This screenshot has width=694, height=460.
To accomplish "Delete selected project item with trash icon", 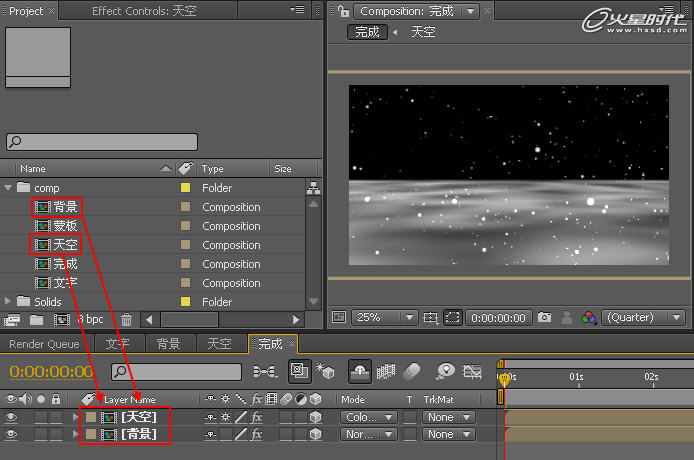I will [126, 320].
